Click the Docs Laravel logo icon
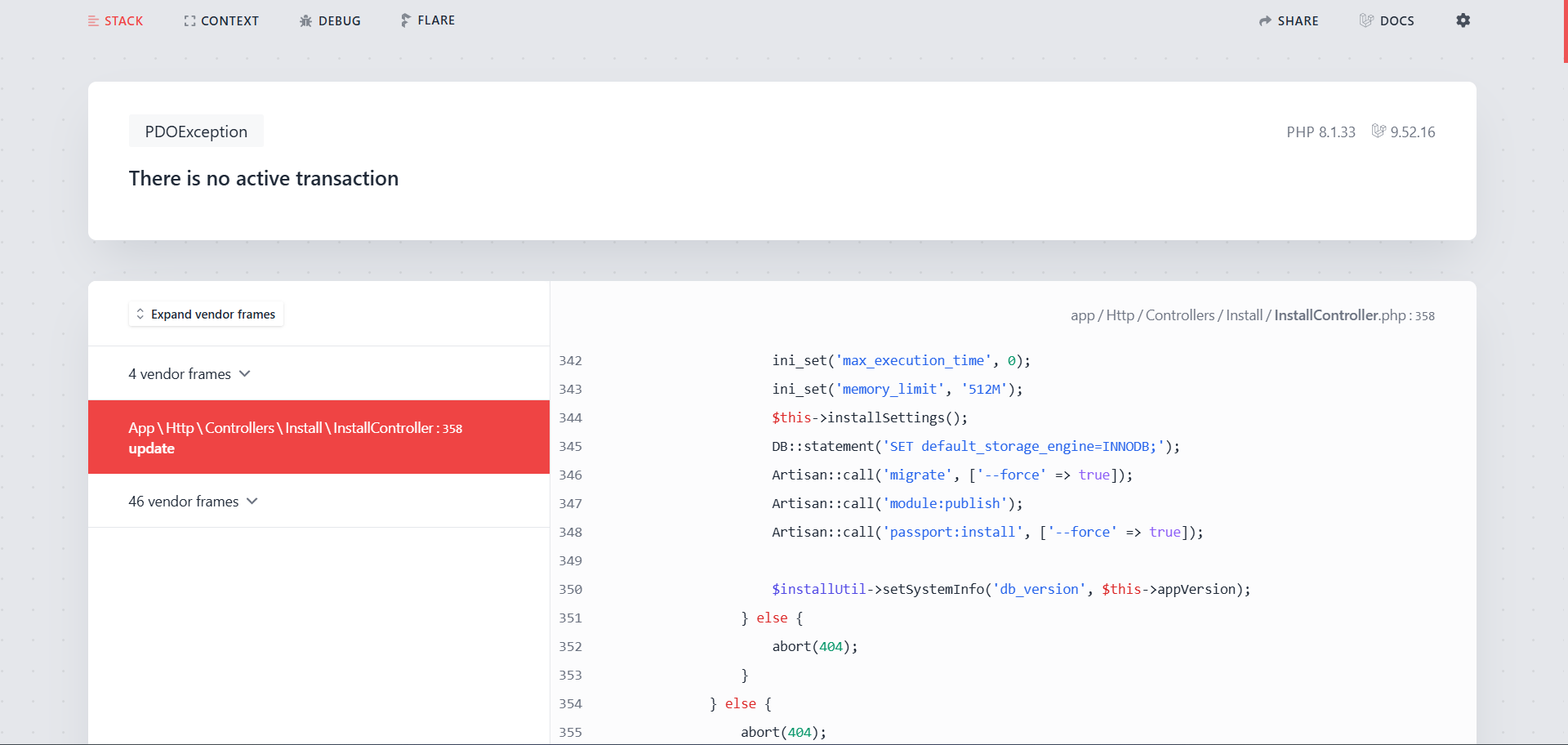The image size is (1568, 745). (x=1366, y=20)
